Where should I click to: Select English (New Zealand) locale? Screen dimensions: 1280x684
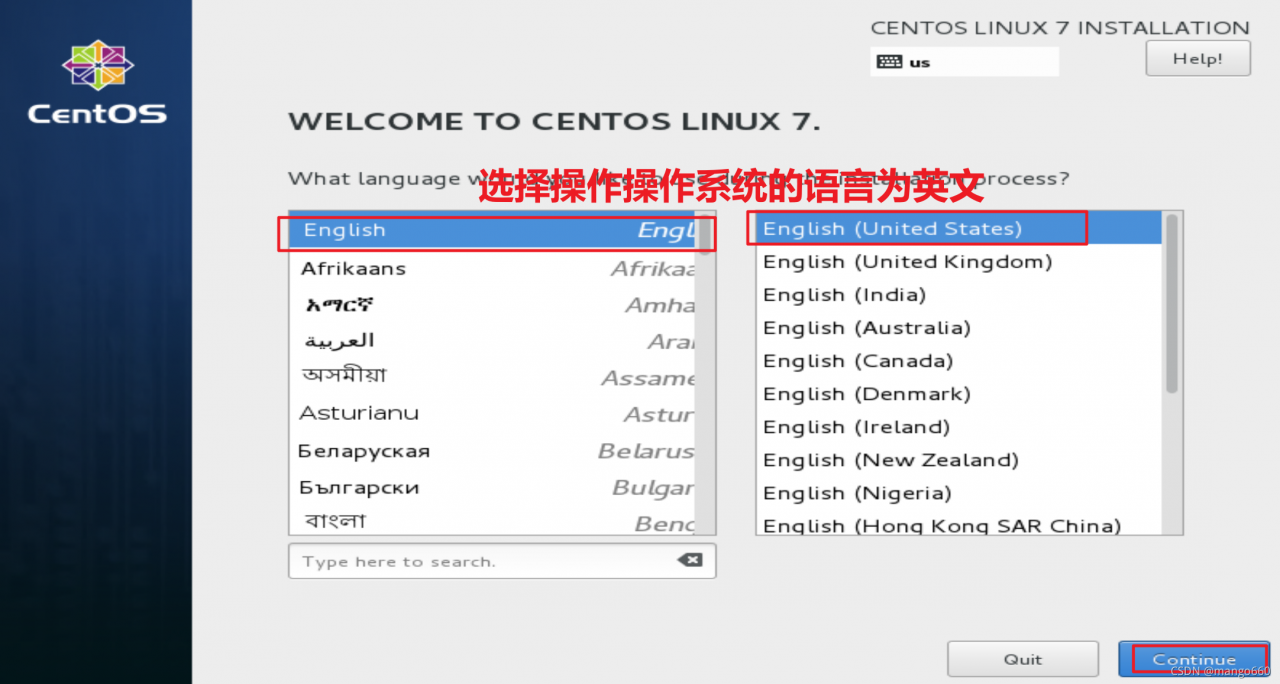891,459
